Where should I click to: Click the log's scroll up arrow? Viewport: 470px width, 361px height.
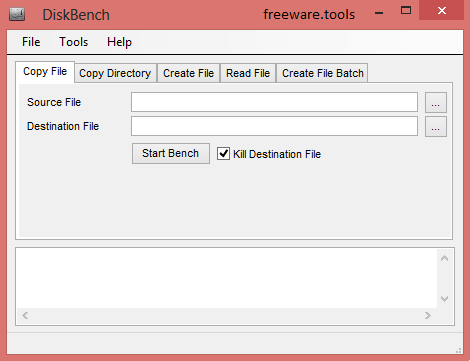pos(444,258)
